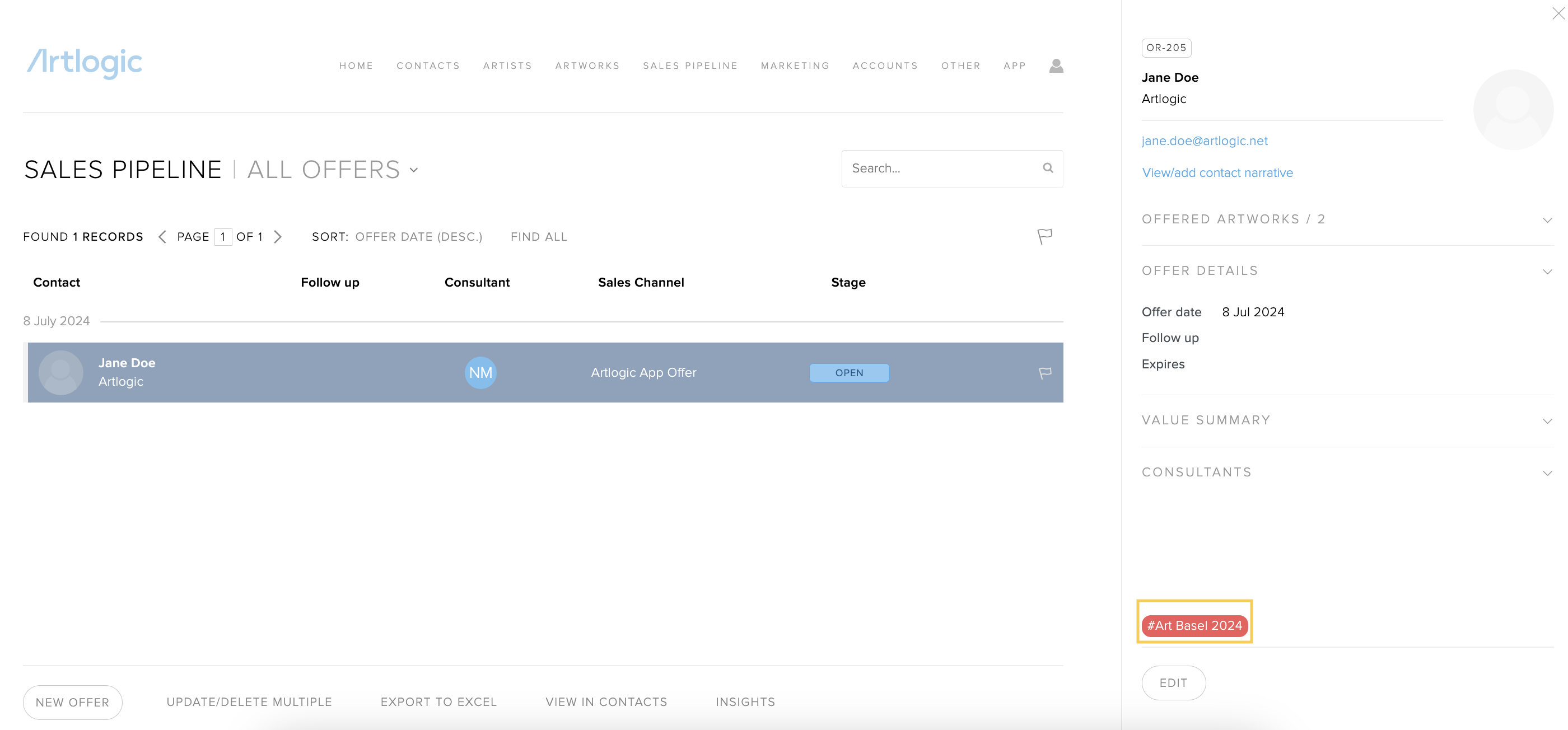Open the Artists menu
The height and width of the screenshot is (730, 1568).
(x=507, y=65)
